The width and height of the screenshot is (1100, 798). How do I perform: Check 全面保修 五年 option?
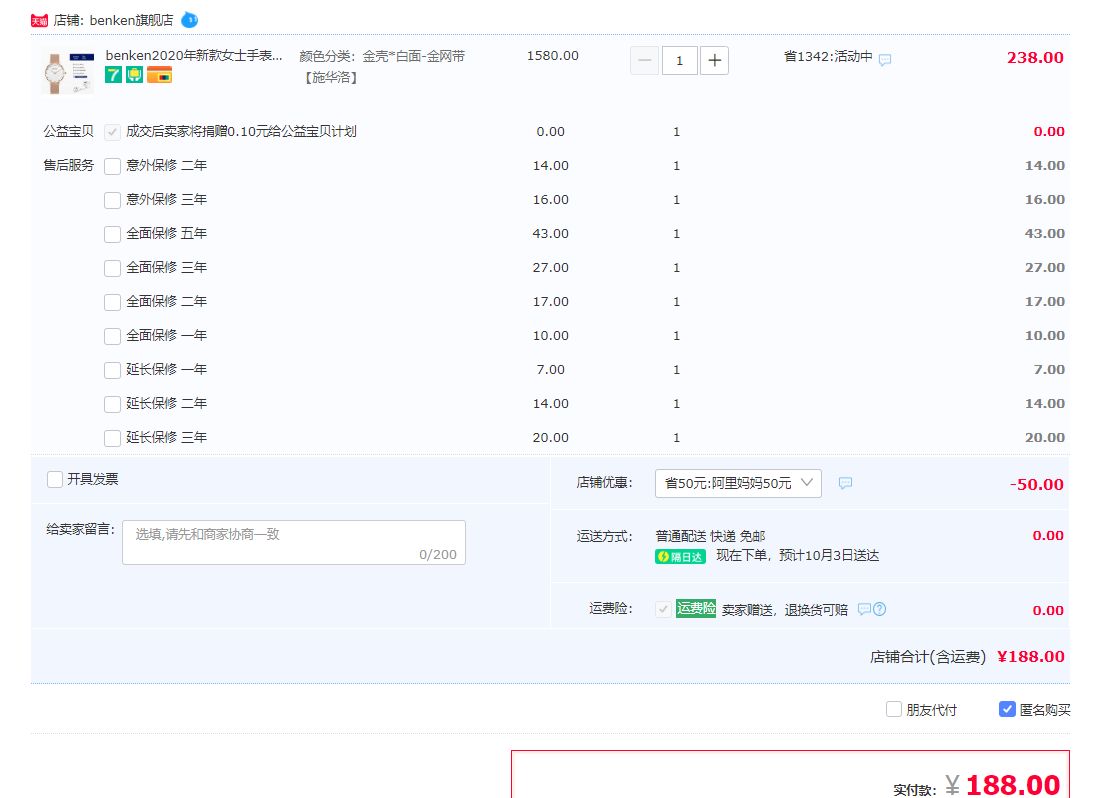coord(112,234)
